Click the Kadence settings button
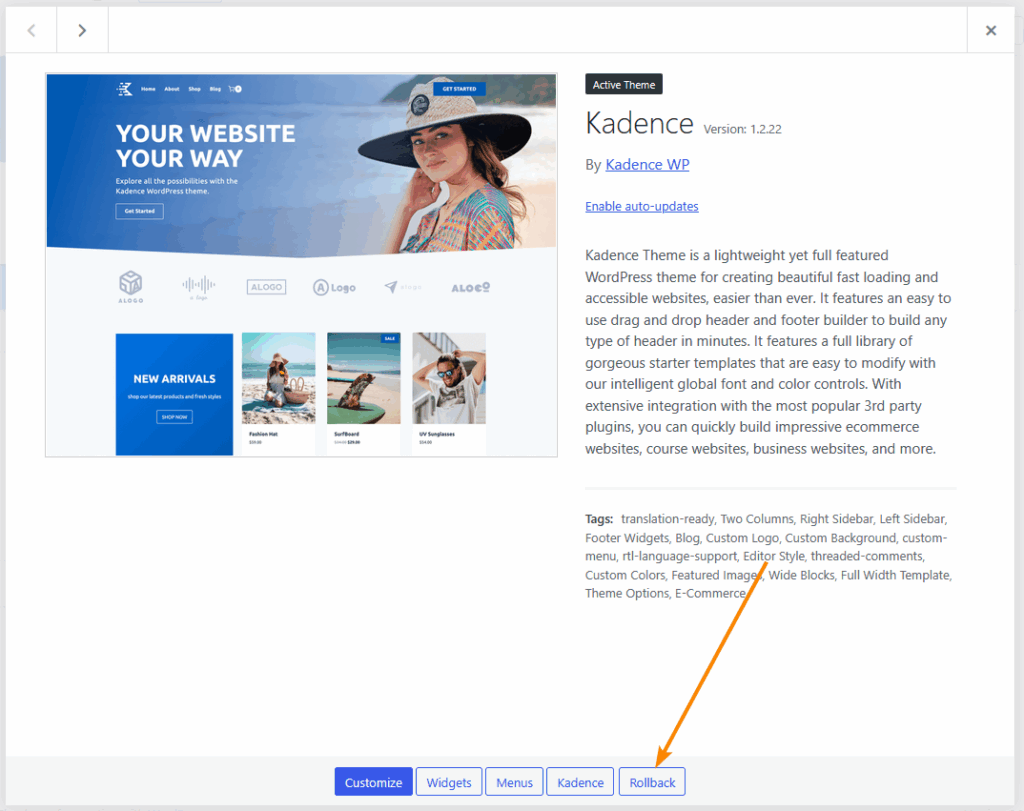The width and height of the screenshot is (1024, 811). 580,782
